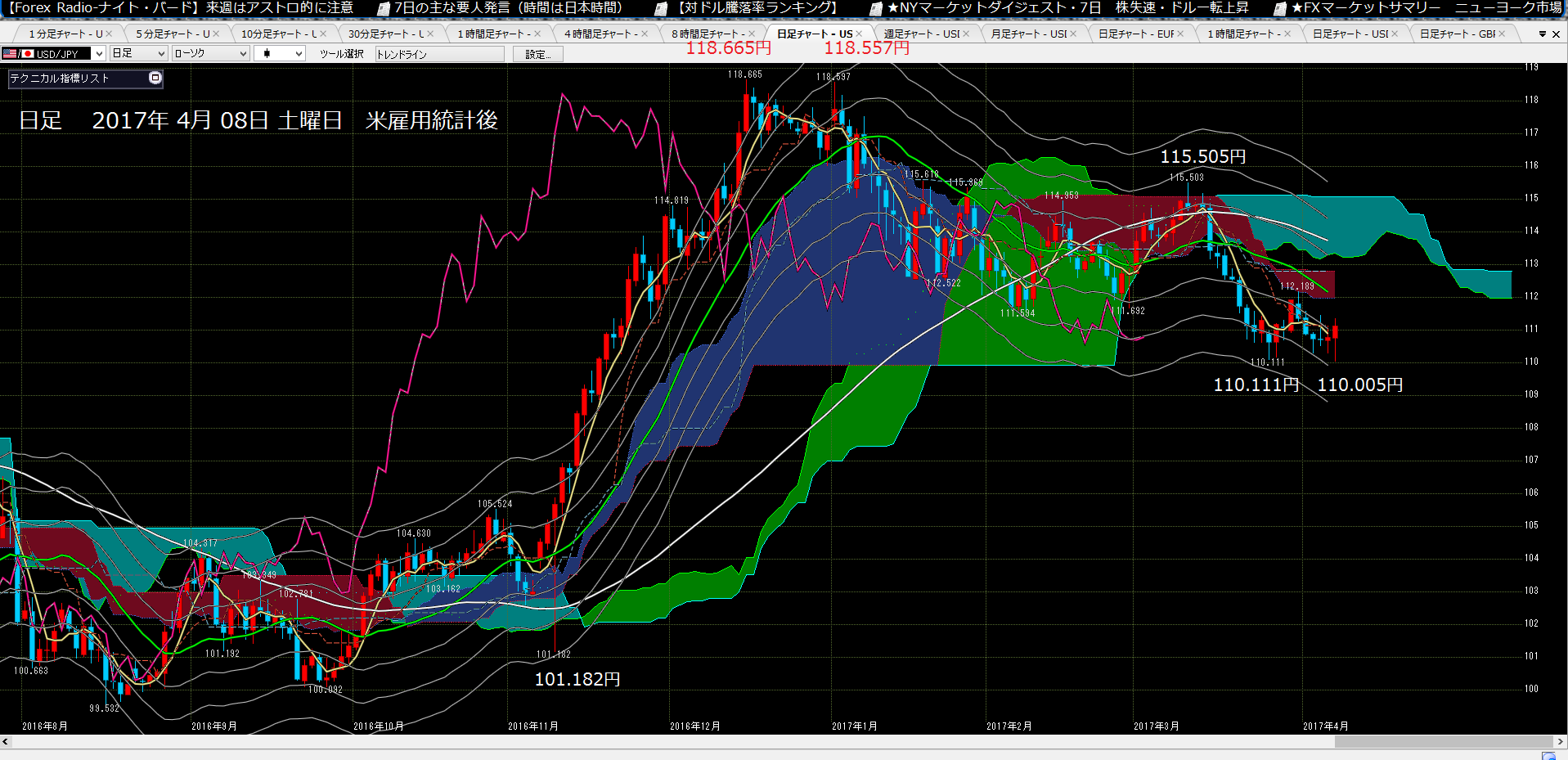Click the 110.111円 annotation

point(1256,385)
